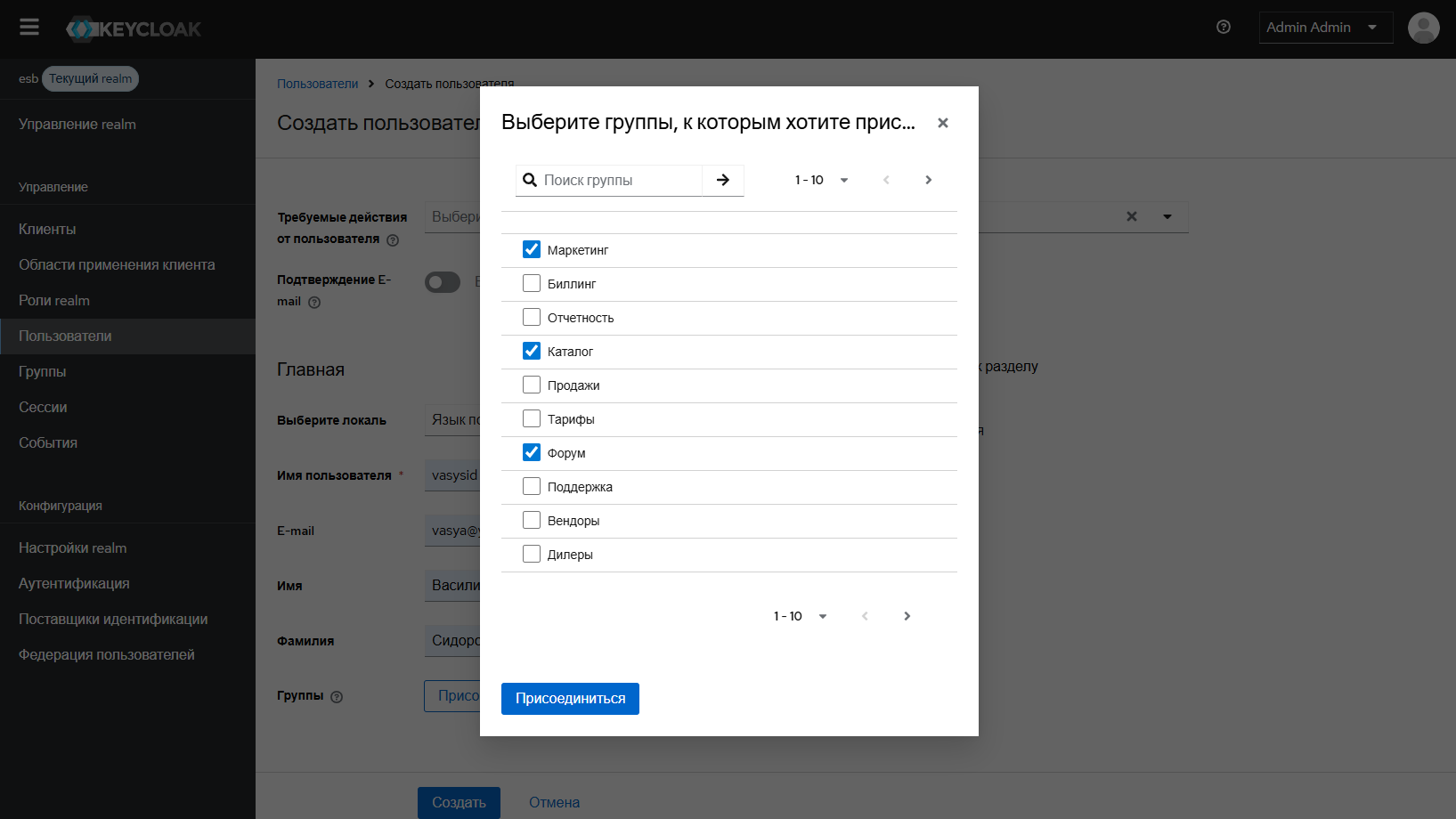Toggle the email verification switch
1456x819 pixels.
pyautogui.click(x=443, y=282)
